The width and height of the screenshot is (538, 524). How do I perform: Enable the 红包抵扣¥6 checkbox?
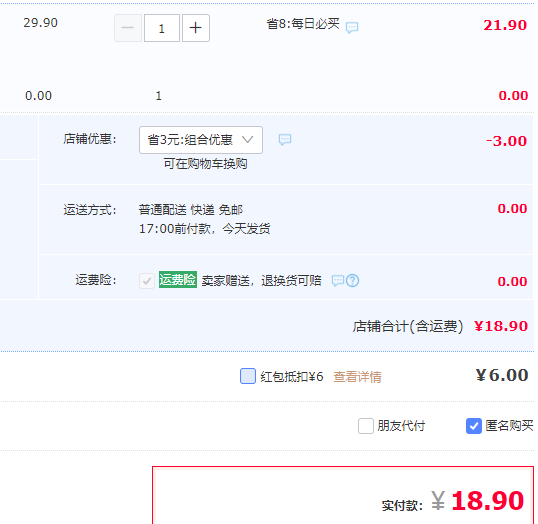[x=248, y=376]
